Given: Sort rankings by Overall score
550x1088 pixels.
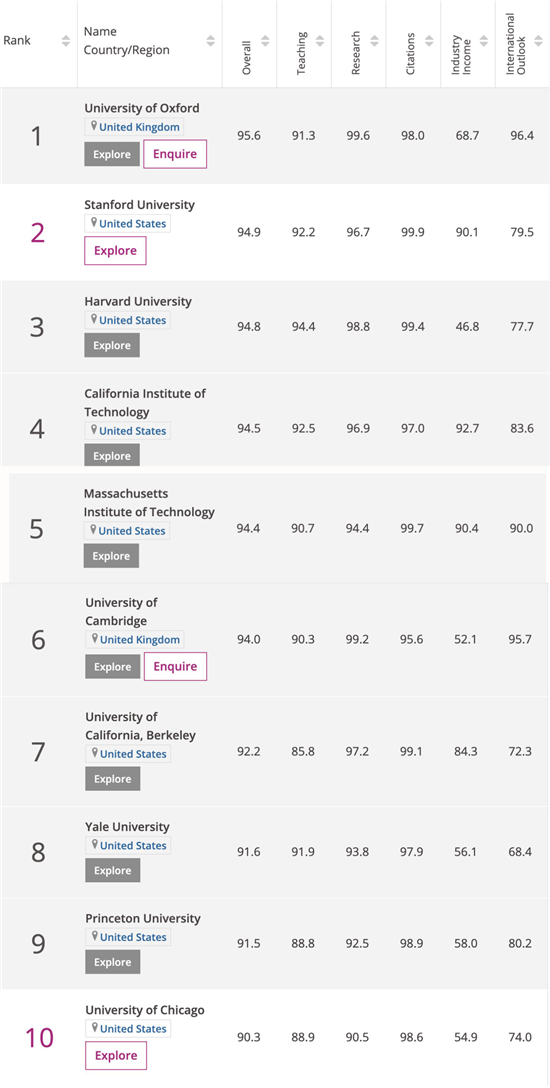Looking at the screenshot, I should (264, 41).
